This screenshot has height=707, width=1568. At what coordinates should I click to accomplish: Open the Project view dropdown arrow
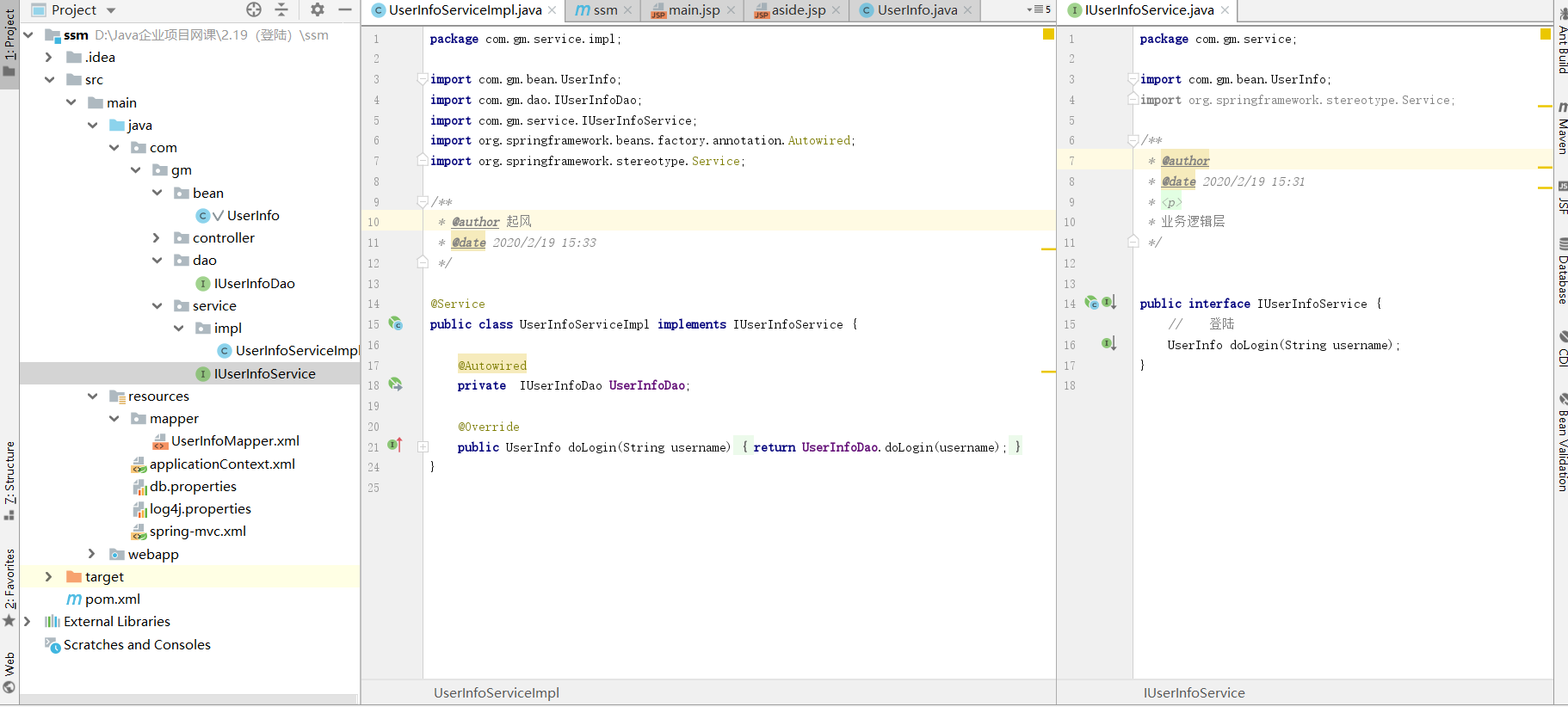111,10
